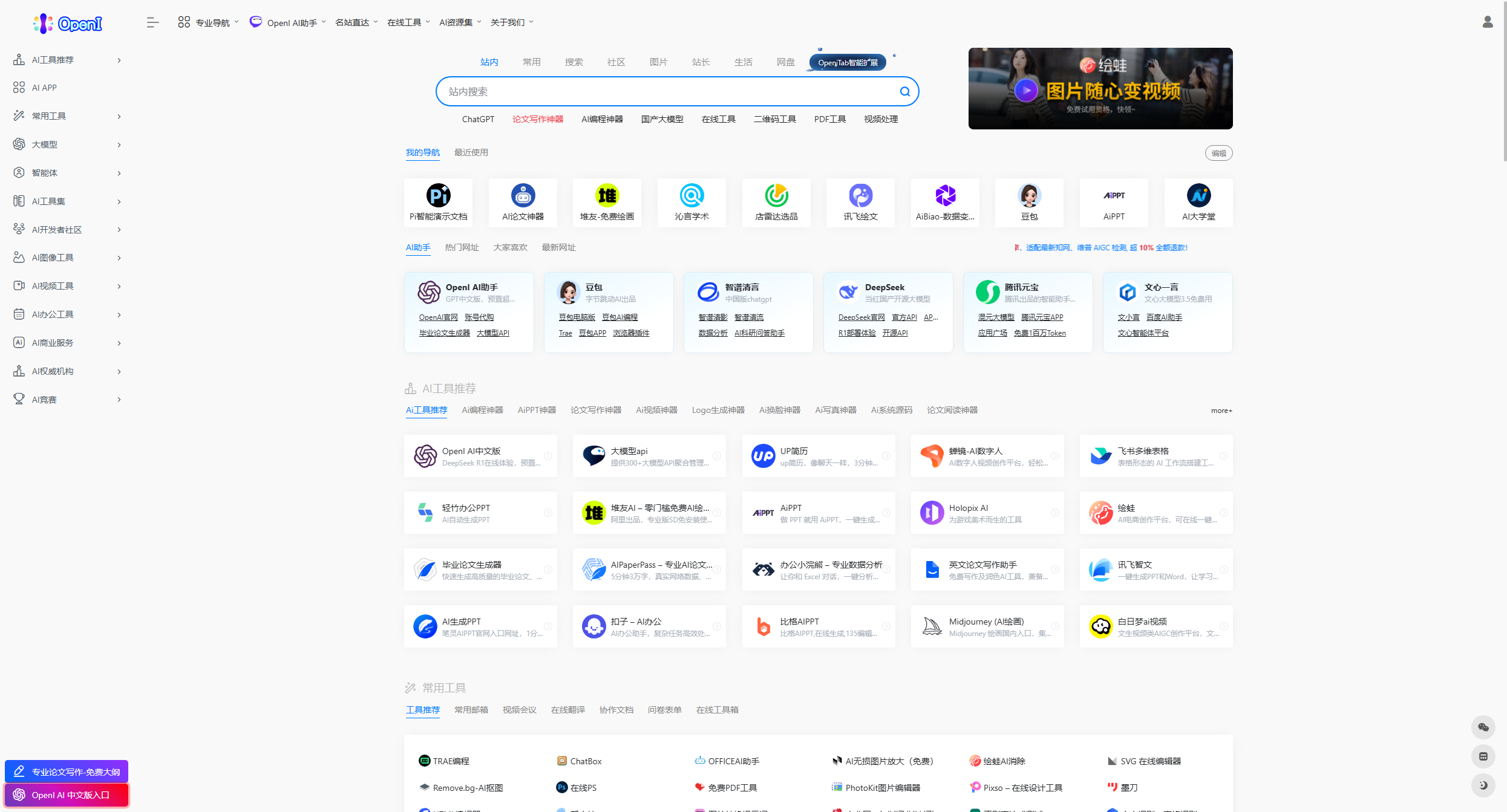1507x812 pixels.
Task: Open 豆包电脑版 link
Action: (x=577, y=317)
